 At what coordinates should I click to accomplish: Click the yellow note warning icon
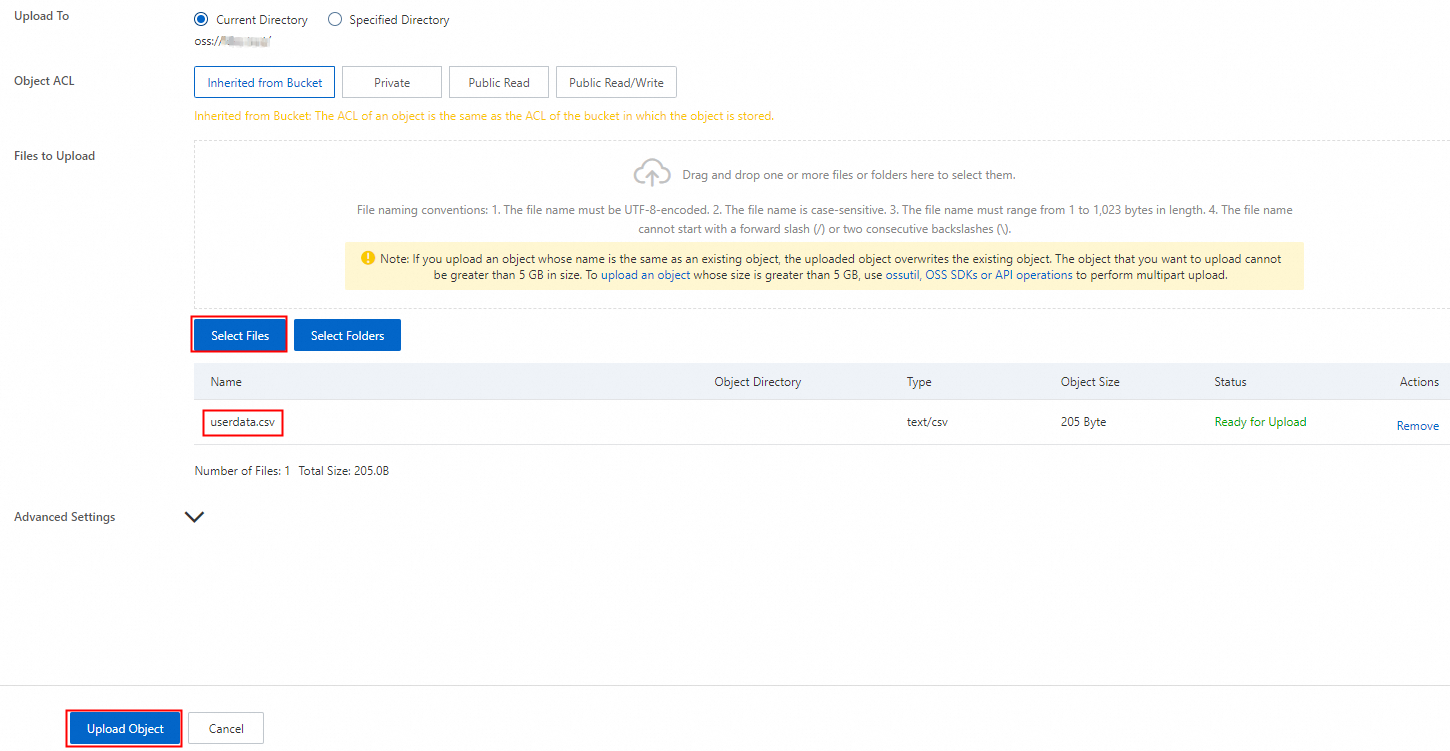(x=368, y=258)
